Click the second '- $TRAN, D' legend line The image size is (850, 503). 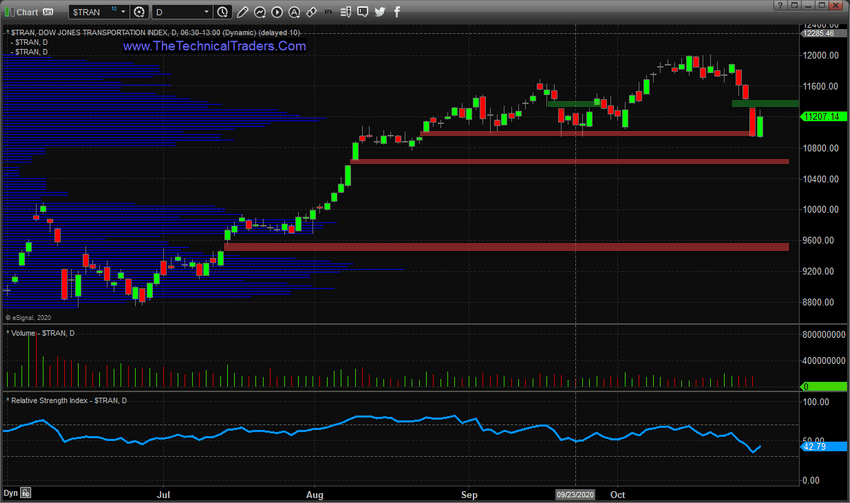point(30,52)
